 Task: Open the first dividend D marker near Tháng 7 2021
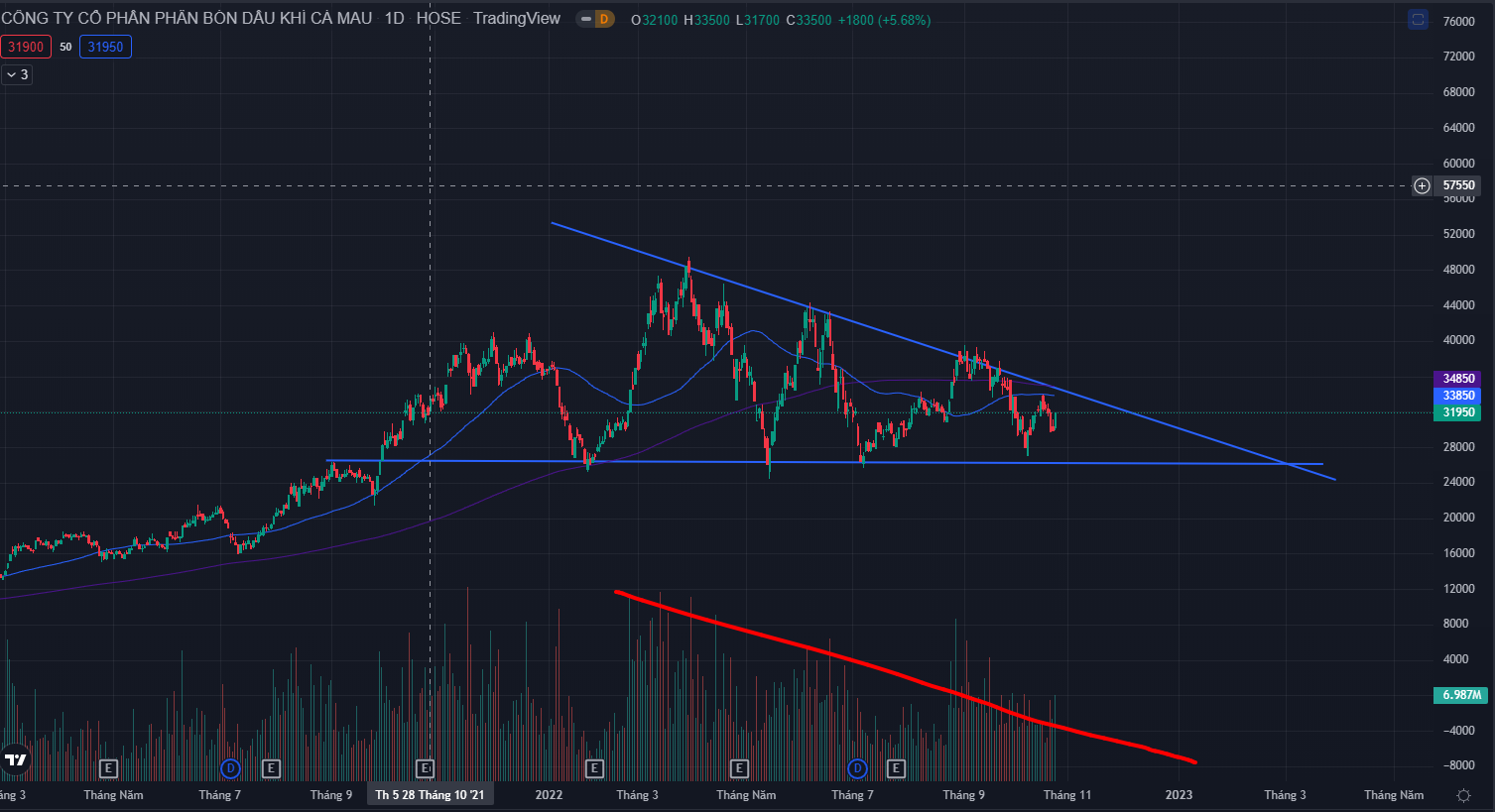coord(230,768)
